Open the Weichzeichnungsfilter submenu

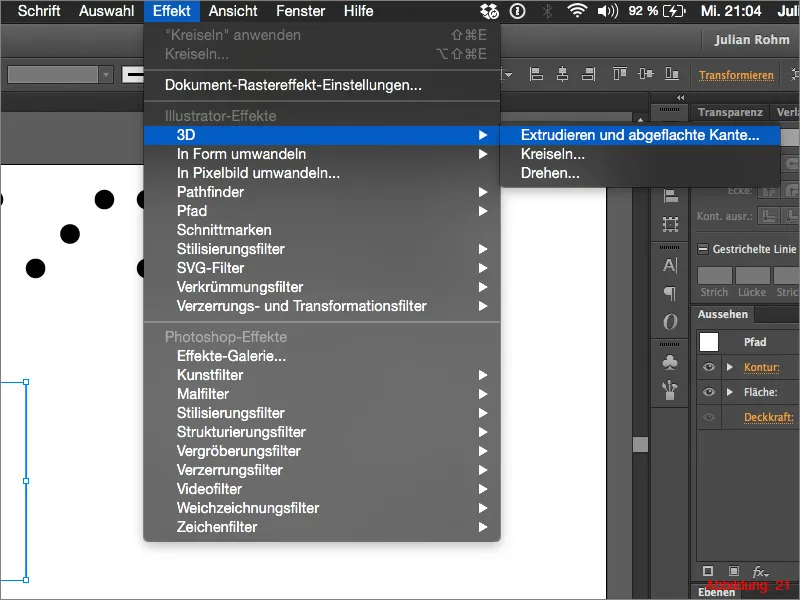point(322,508)
